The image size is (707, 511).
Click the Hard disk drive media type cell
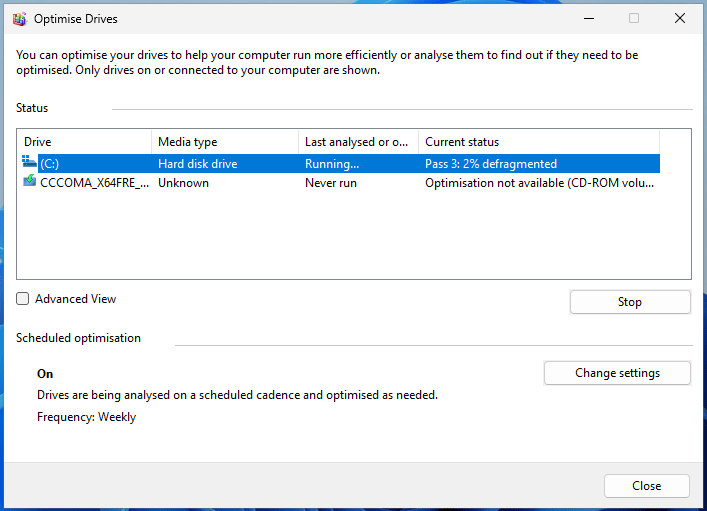[x=198, y=164]
